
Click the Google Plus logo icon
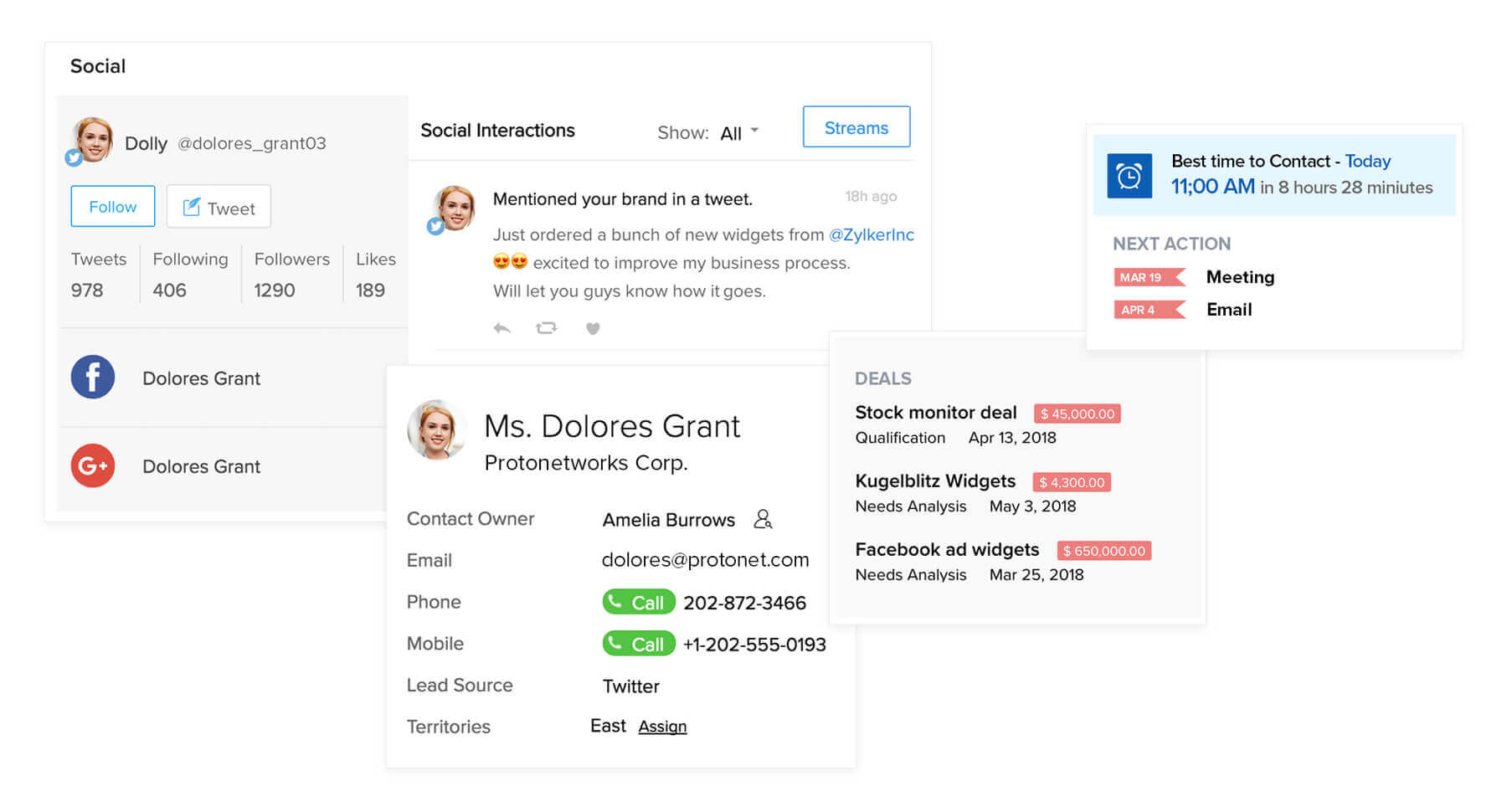(x=93, y=465)
